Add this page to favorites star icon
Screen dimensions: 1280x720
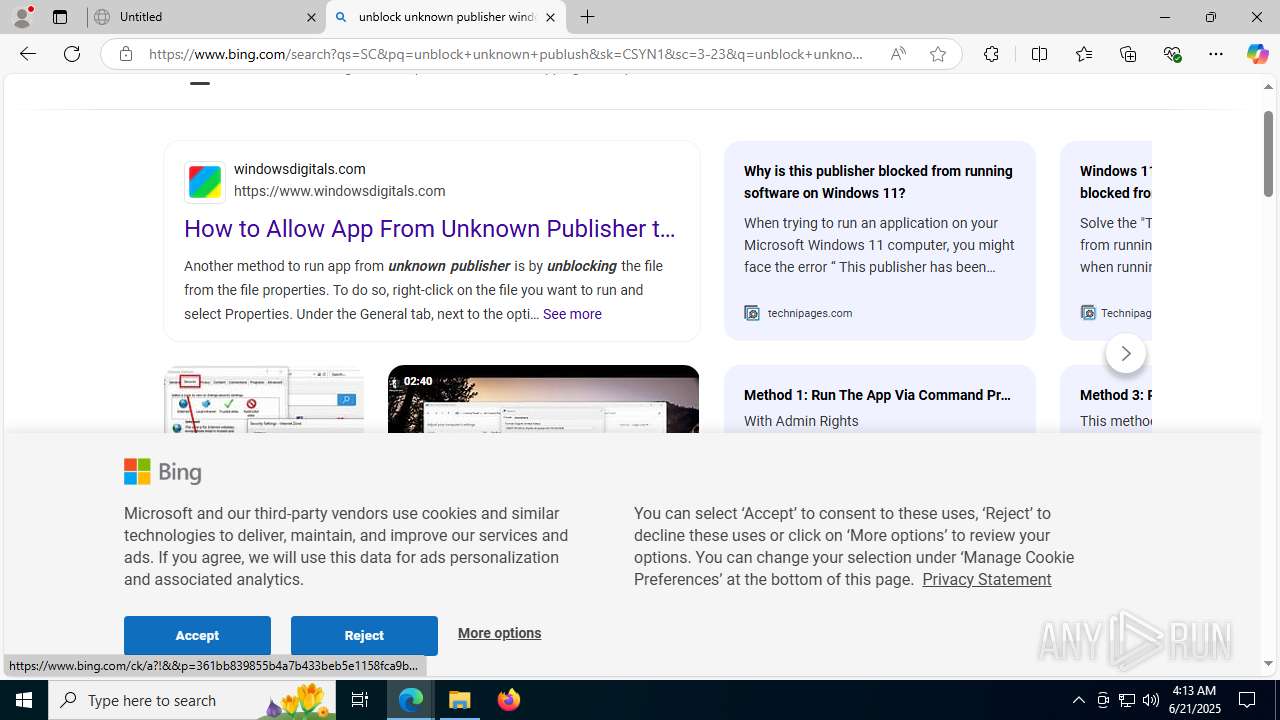938,54
